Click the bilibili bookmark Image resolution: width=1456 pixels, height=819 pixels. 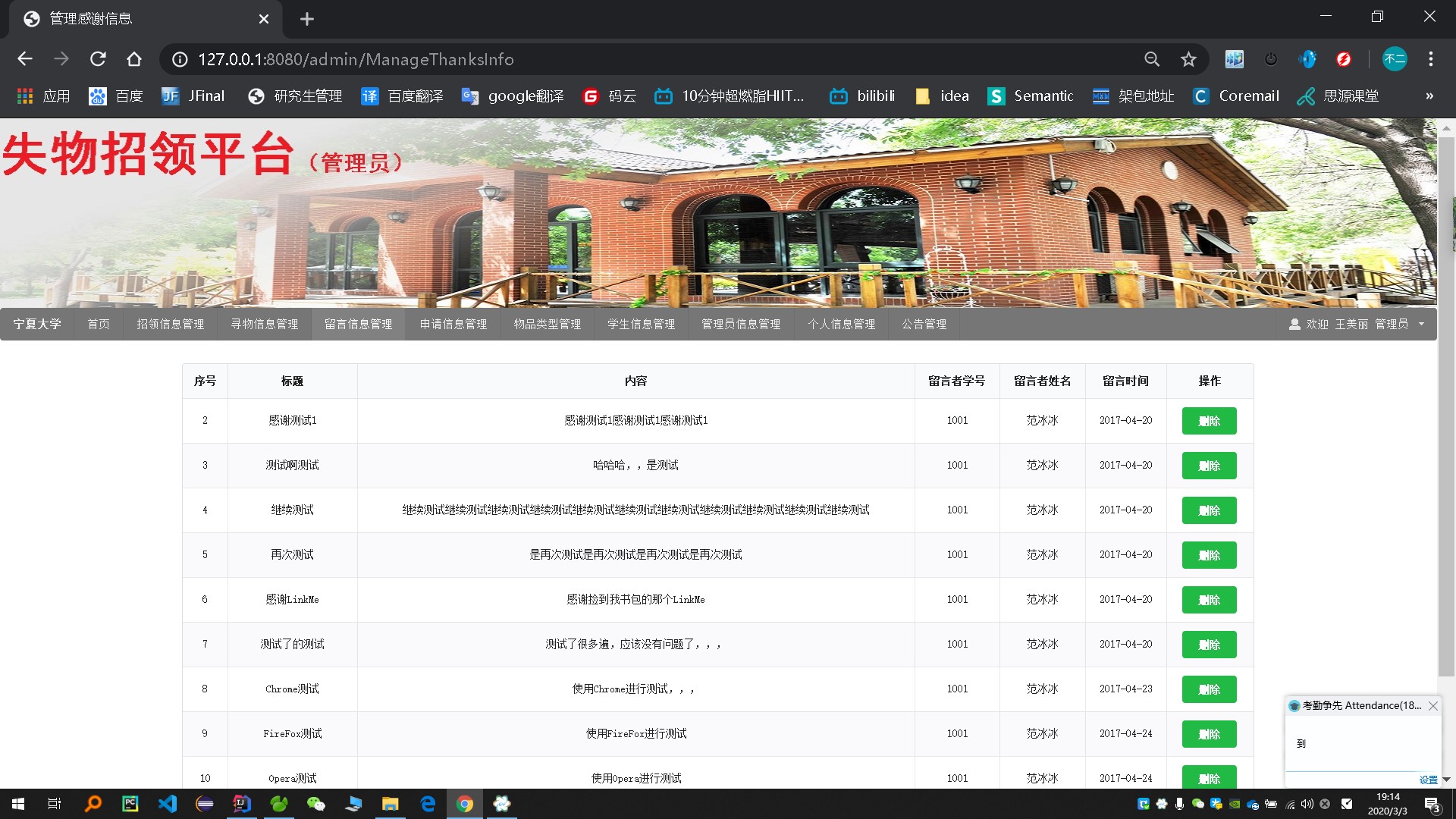pos(863,96)
